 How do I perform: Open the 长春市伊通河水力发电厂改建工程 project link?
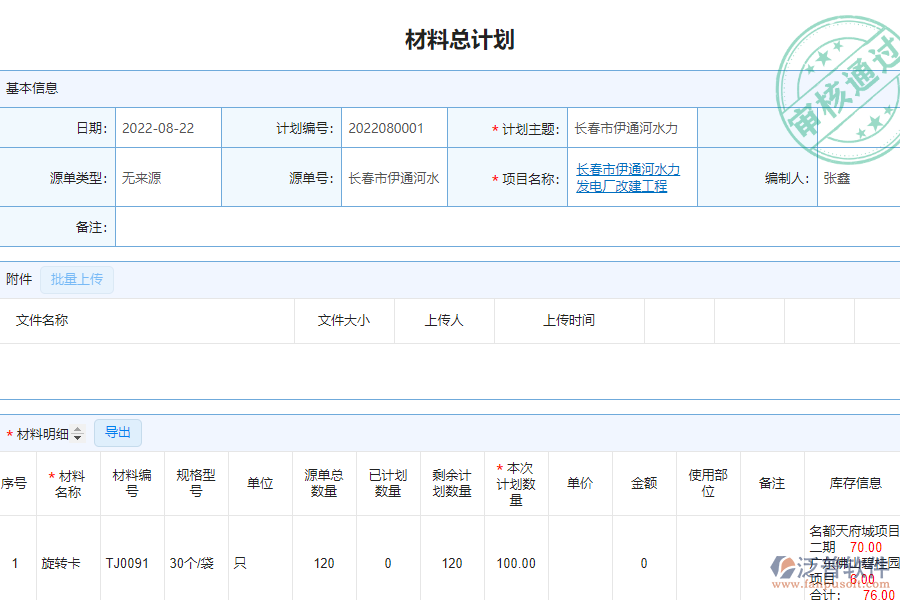(627, 178)
